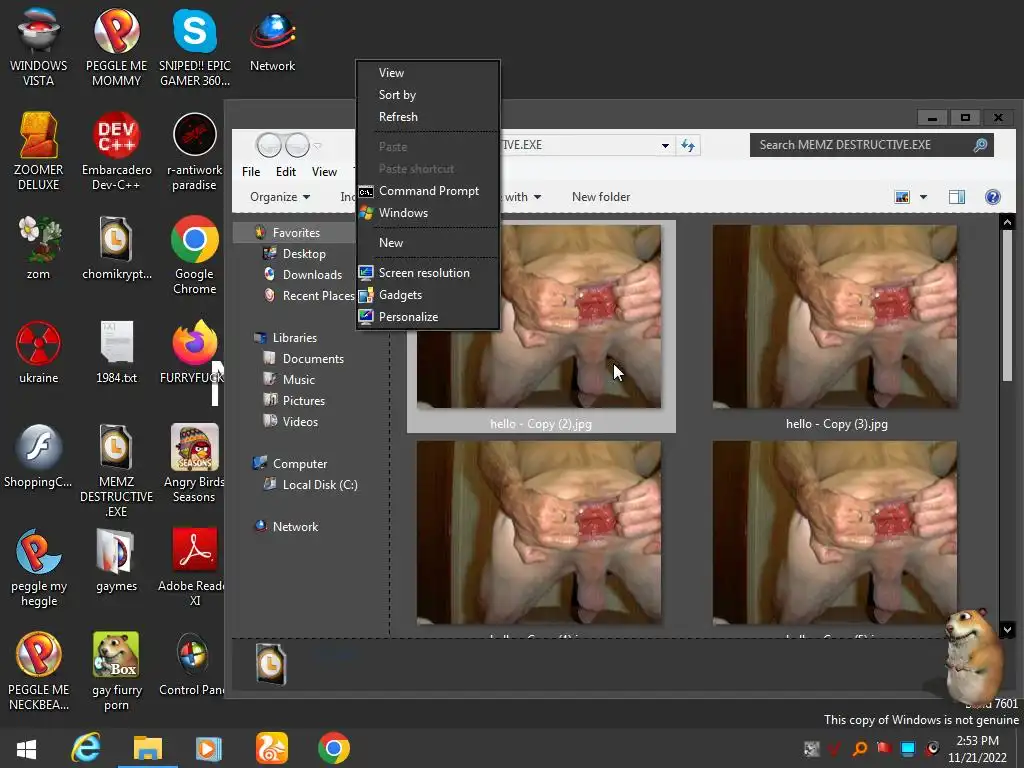Launch Angry Birds Seasons shortcut
The image size is (1024, 768).
[x=194, y=463]
